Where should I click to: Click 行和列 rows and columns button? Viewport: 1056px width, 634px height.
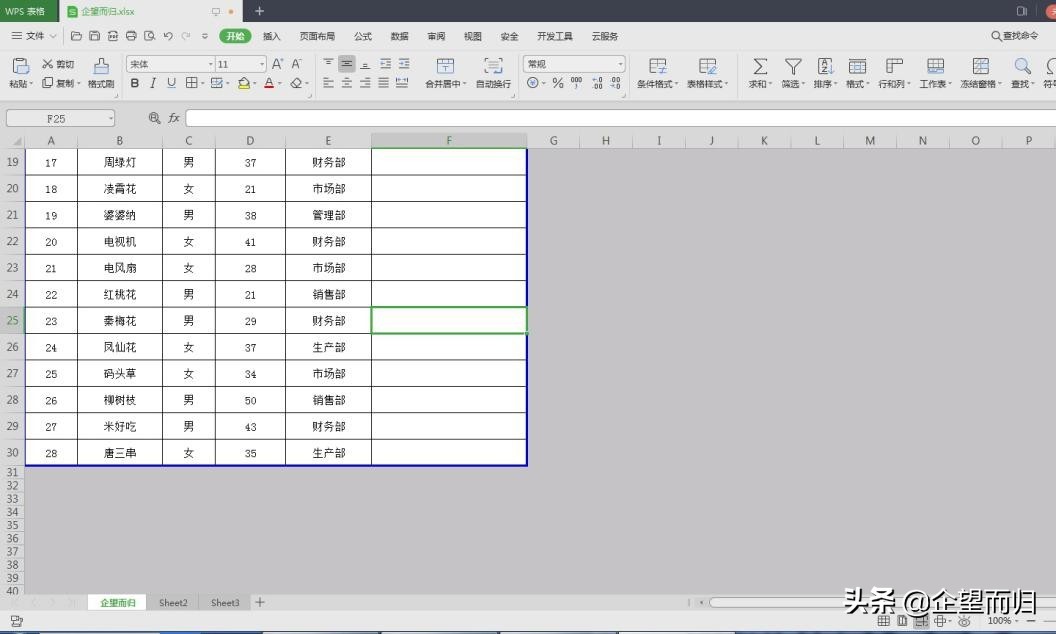(894, 73)
